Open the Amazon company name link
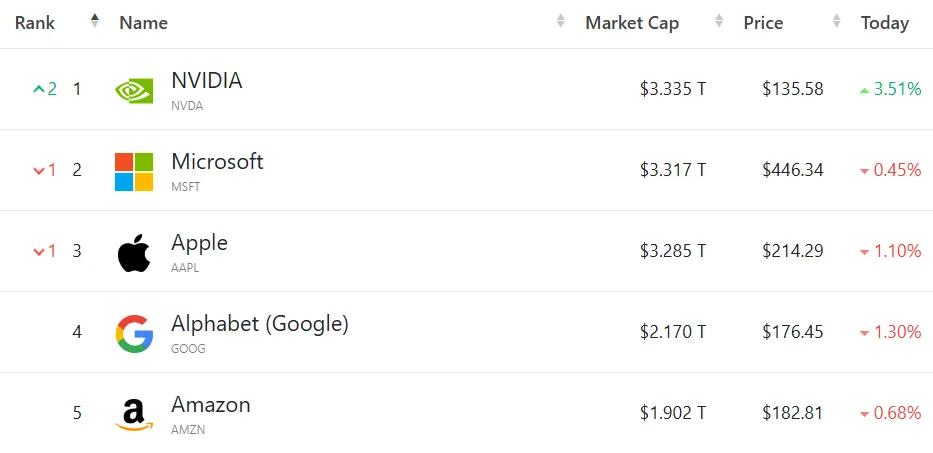Image resolution: width=933 pixels, height=453 pixels. (211, 405)
